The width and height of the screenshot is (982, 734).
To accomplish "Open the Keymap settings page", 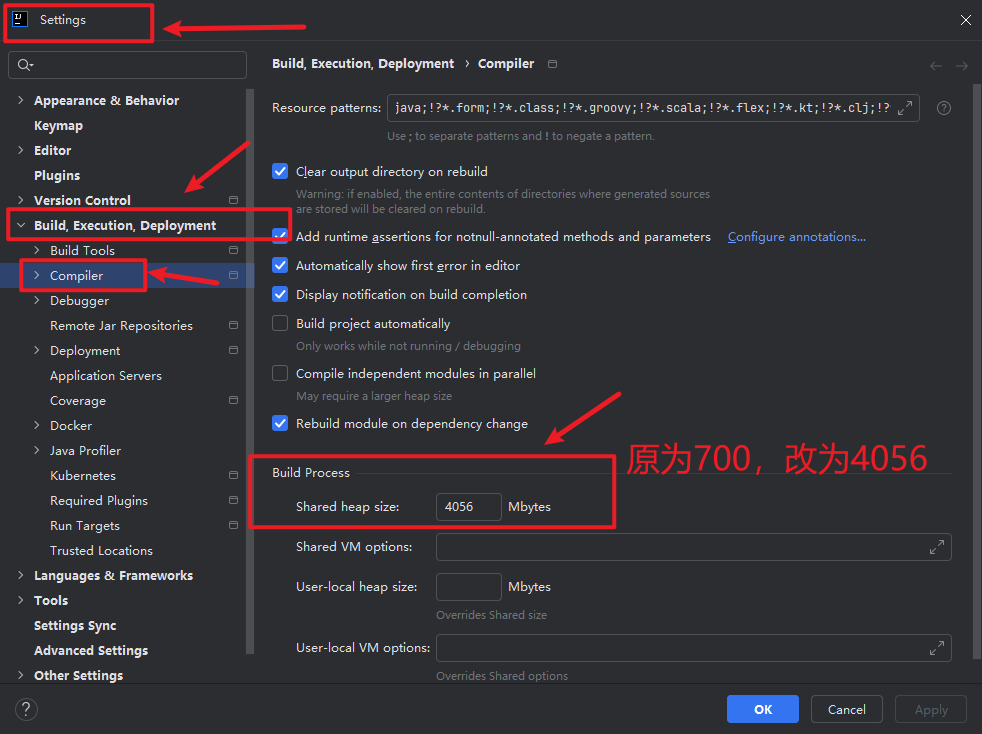I will point(58,125).
